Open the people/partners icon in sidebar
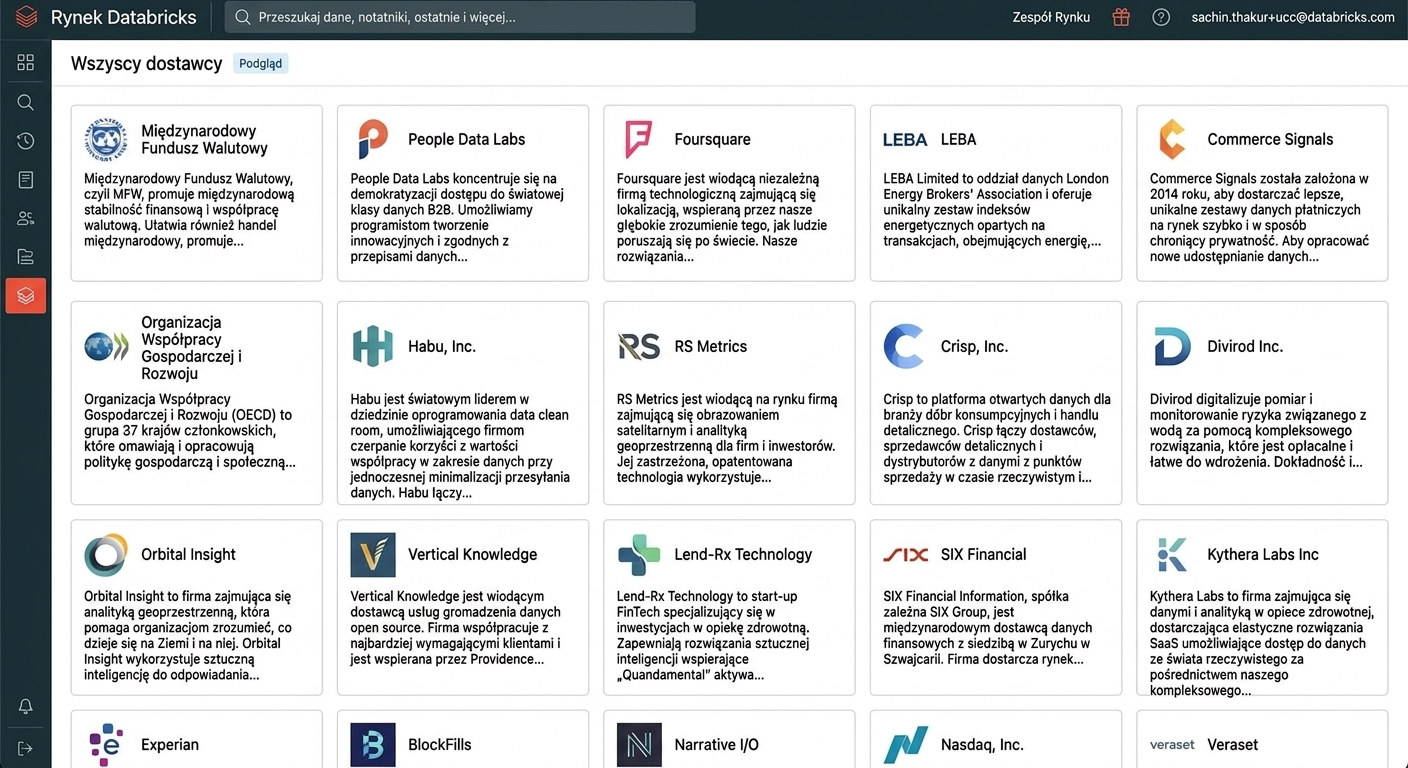1408x768 pixels. pos(26,219)
